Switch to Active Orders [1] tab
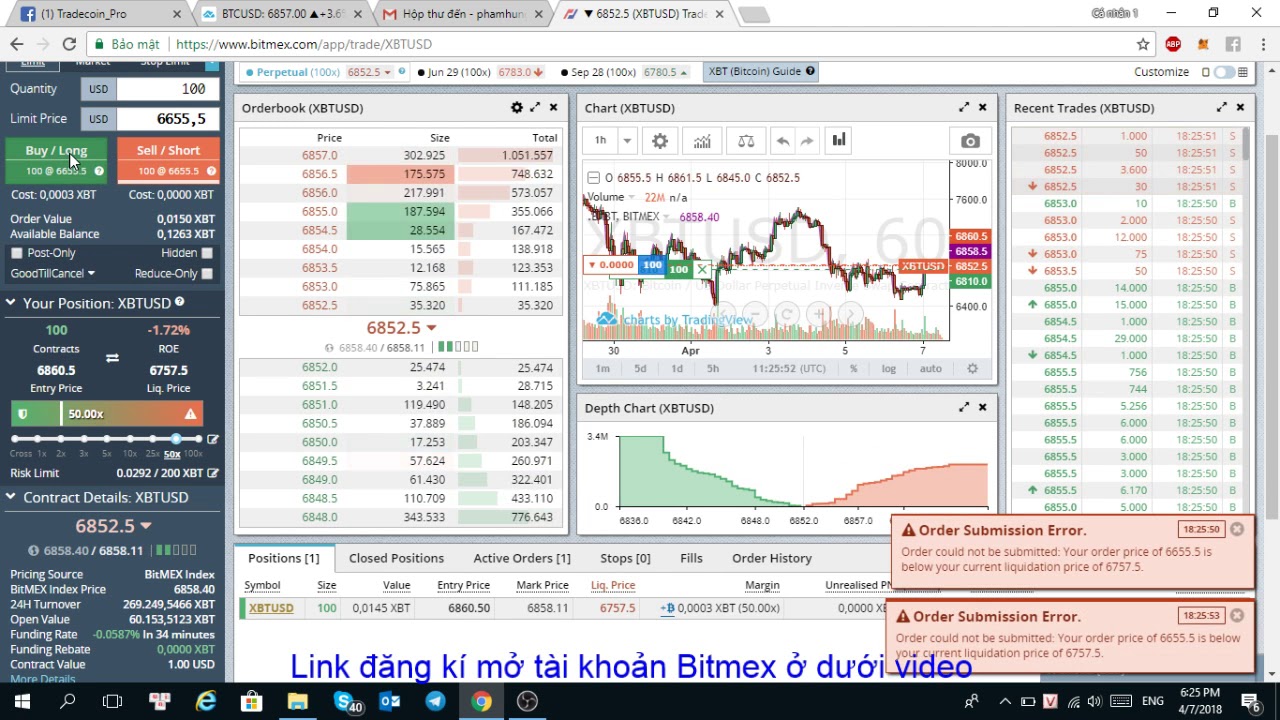The width and height of the screenshot is (1280, 720). coord(522,558)
